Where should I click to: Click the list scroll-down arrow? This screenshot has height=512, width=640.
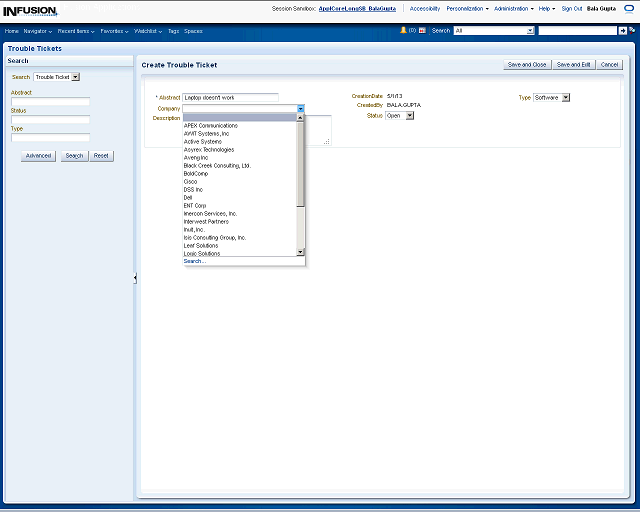[x=300, y=252]
